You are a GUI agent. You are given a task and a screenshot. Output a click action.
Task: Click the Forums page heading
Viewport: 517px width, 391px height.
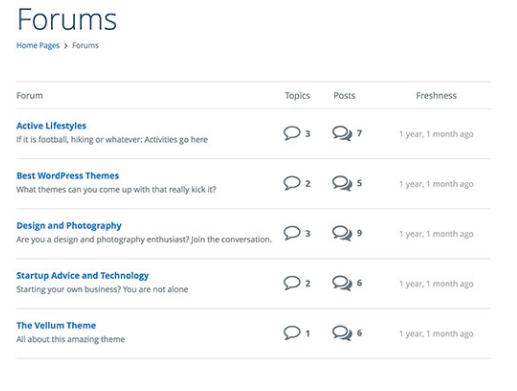coord(67,20)
